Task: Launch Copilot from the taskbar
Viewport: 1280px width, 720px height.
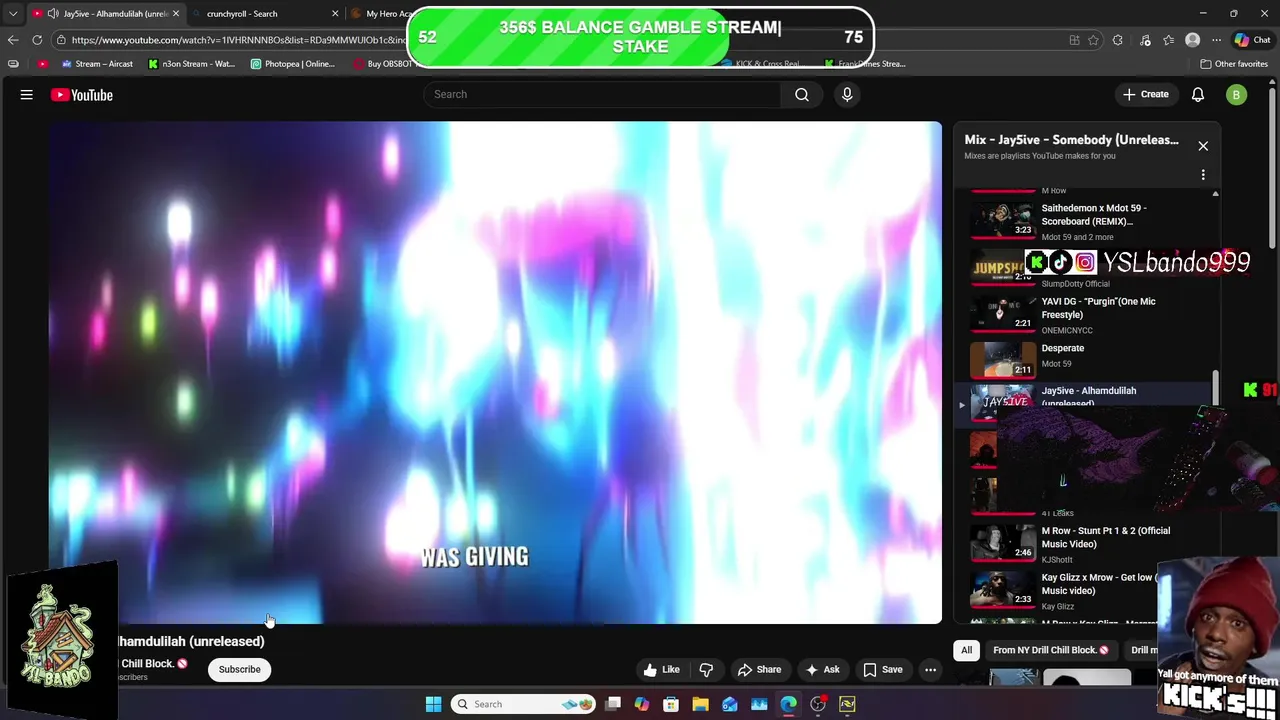Action: [x=641, y=704]
